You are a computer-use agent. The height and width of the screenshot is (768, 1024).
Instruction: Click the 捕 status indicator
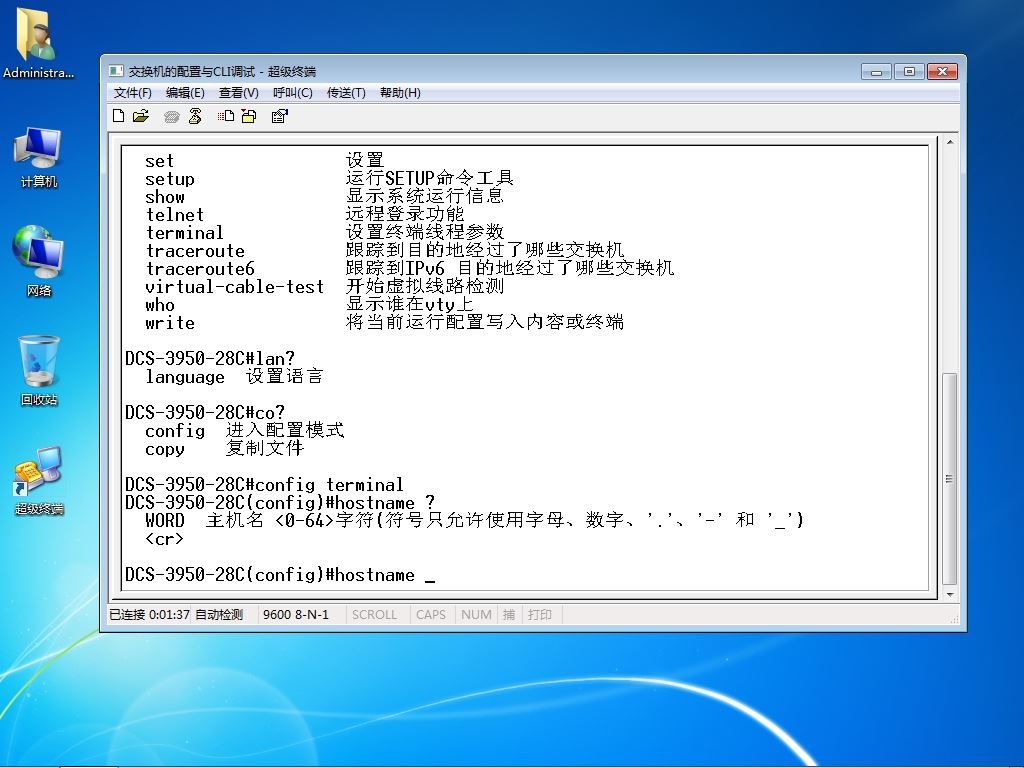click(x=509, y=615)
